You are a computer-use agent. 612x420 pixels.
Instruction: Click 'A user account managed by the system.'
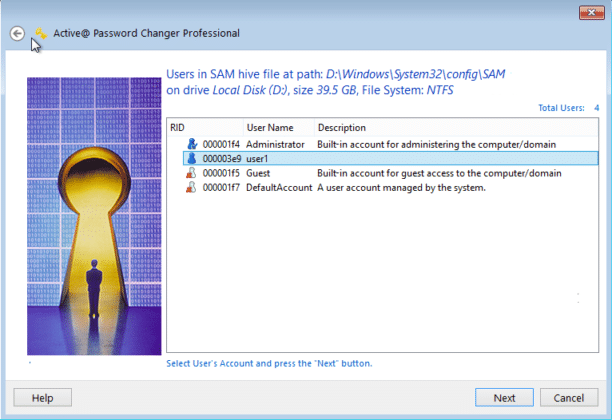coord(401,188)
